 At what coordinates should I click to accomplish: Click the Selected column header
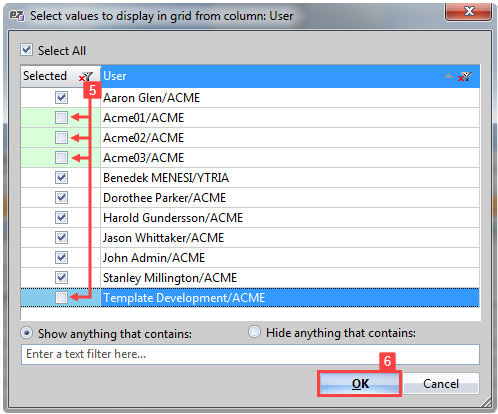pos(60,76)
